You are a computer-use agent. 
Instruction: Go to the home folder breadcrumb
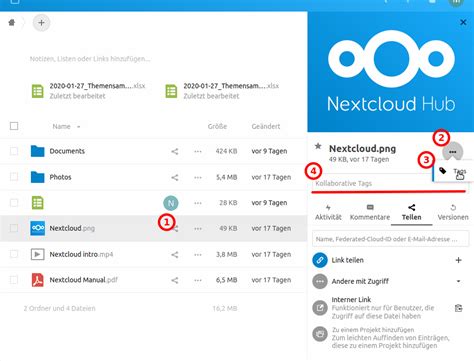coord(12,23)
